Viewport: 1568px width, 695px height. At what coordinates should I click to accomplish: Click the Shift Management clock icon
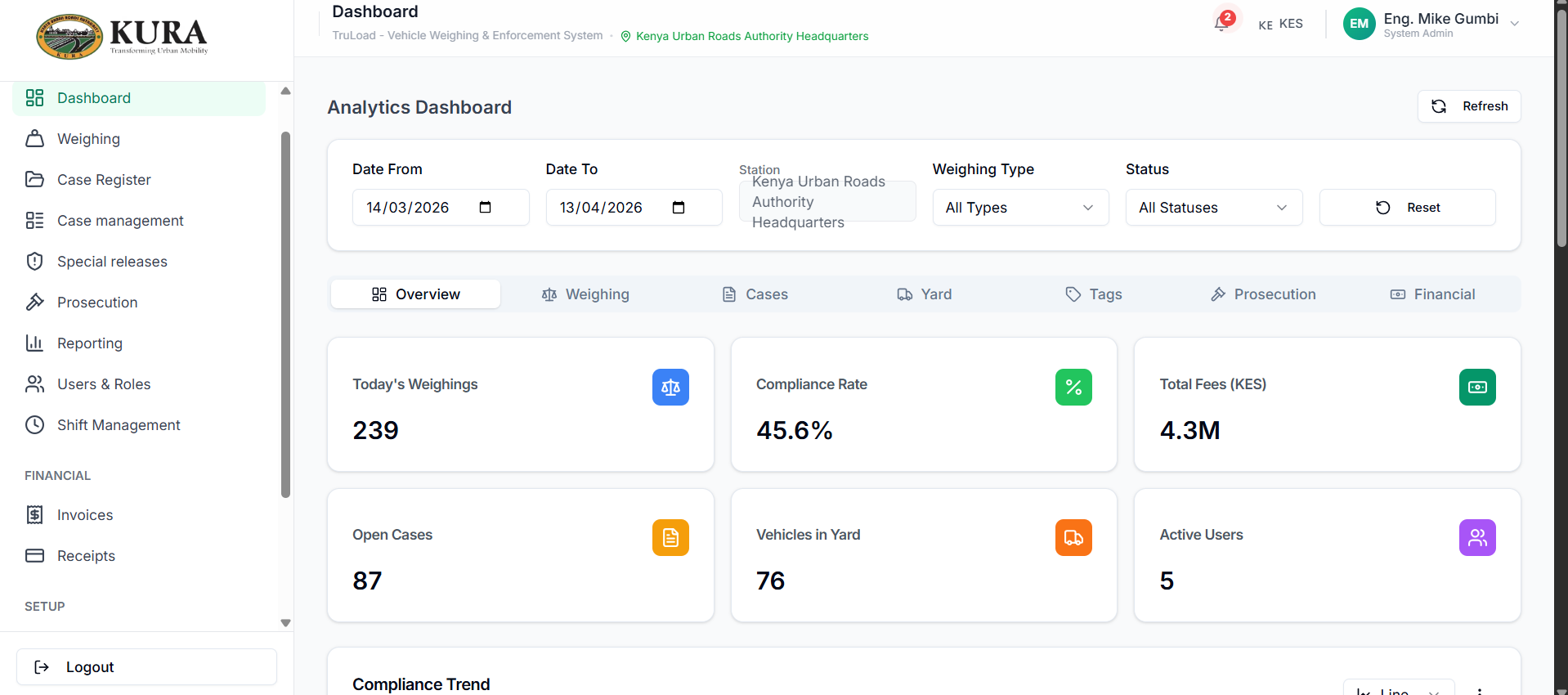pos(34,425)
